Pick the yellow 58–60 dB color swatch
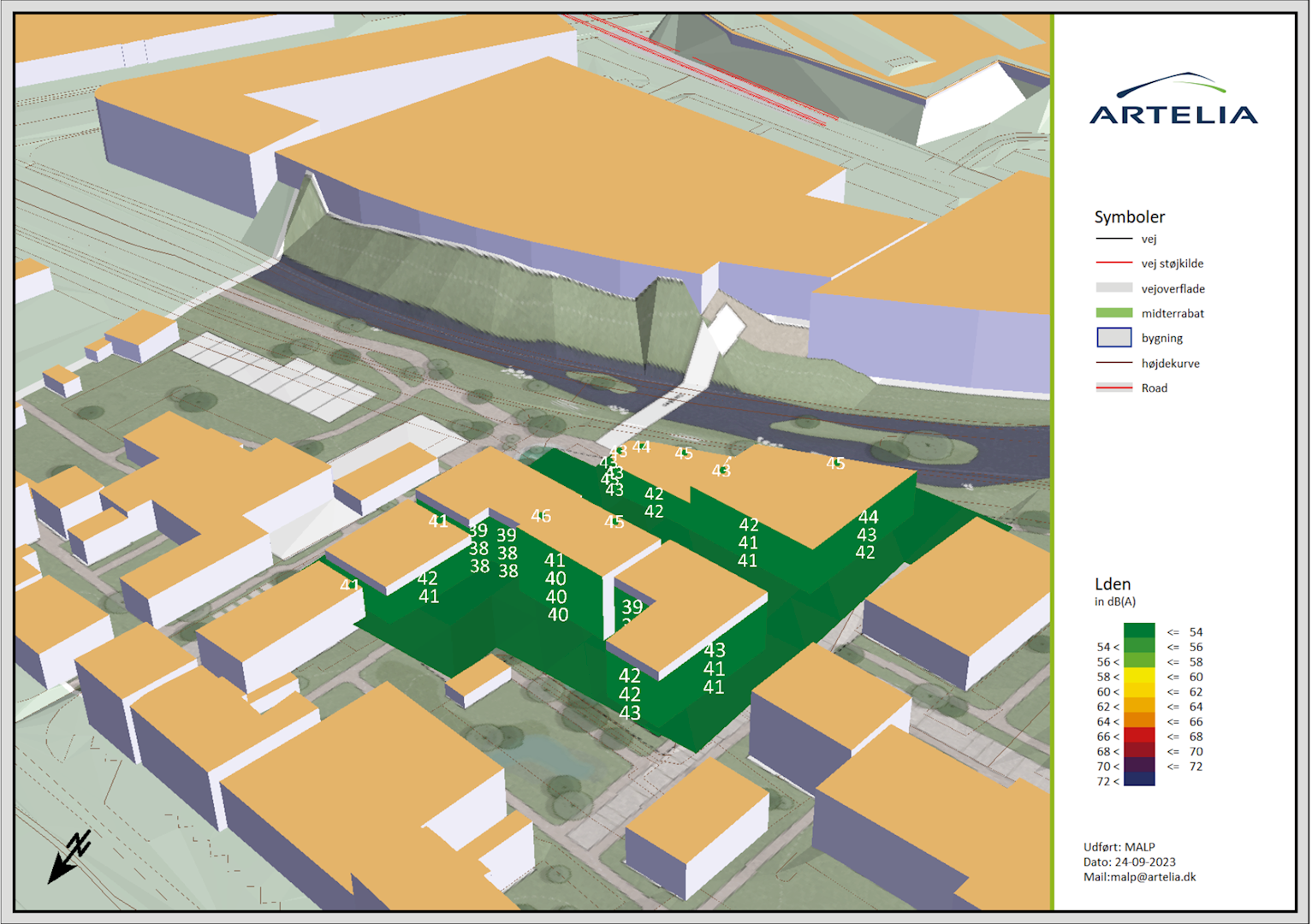 pos(1138,677)
